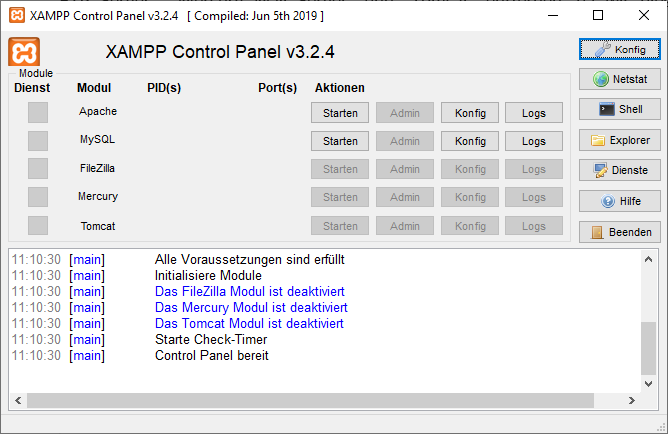
Task: Click the FileZilla module label
Action: (98, 168)
